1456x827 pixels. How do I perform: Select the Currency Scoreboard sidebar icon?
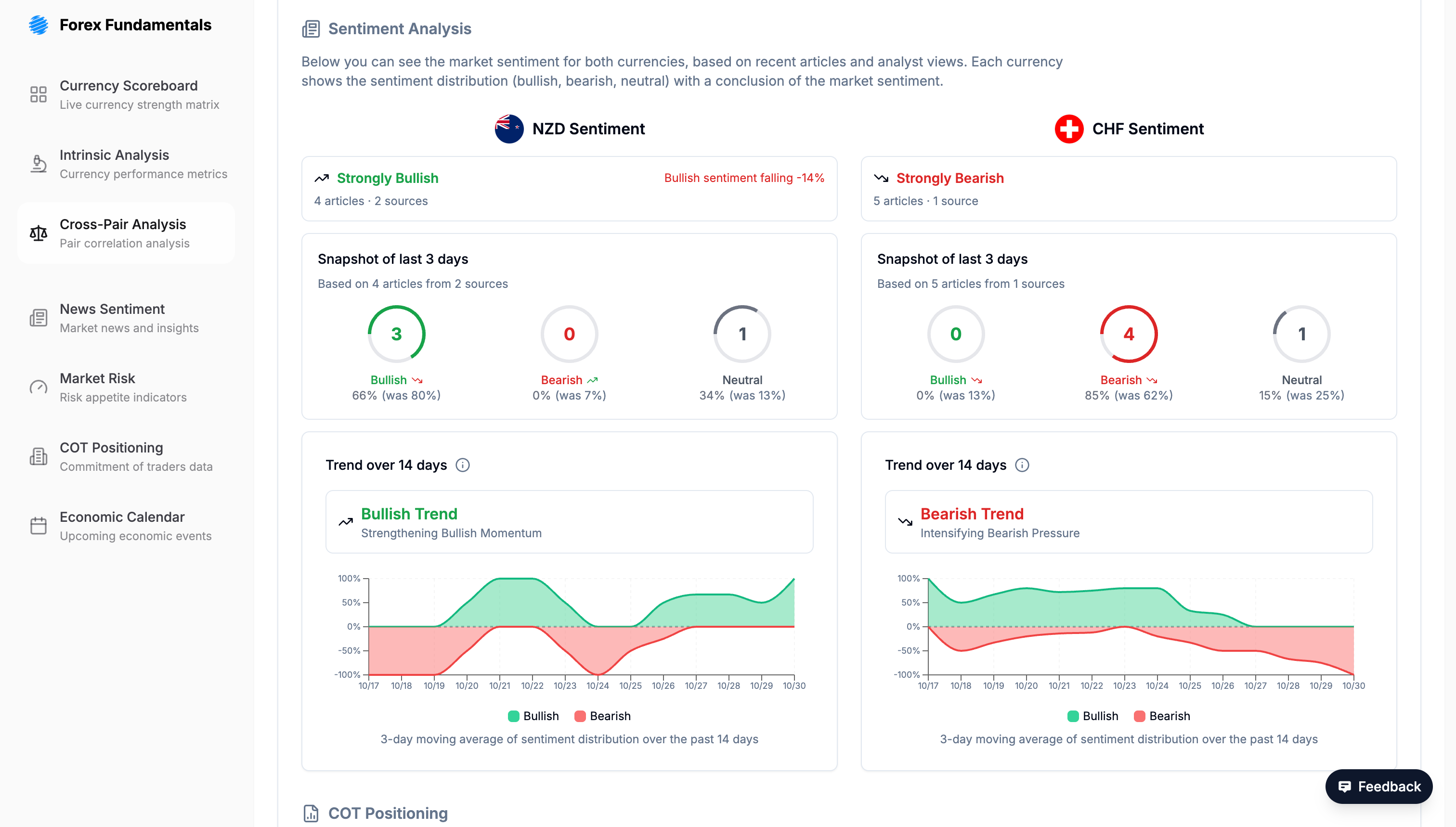38,94
